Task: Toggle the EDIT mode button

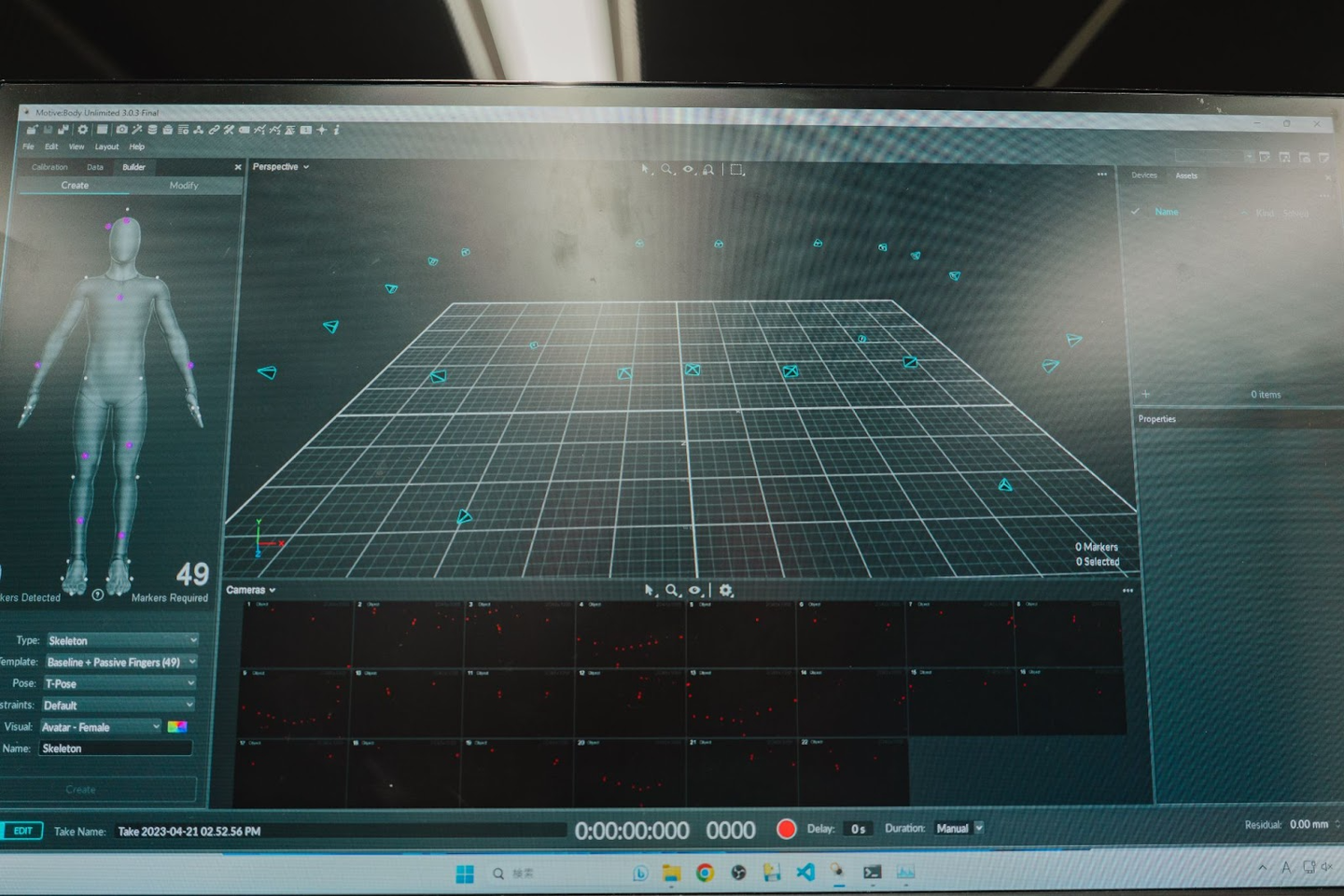Action: [x=22, y=831]
